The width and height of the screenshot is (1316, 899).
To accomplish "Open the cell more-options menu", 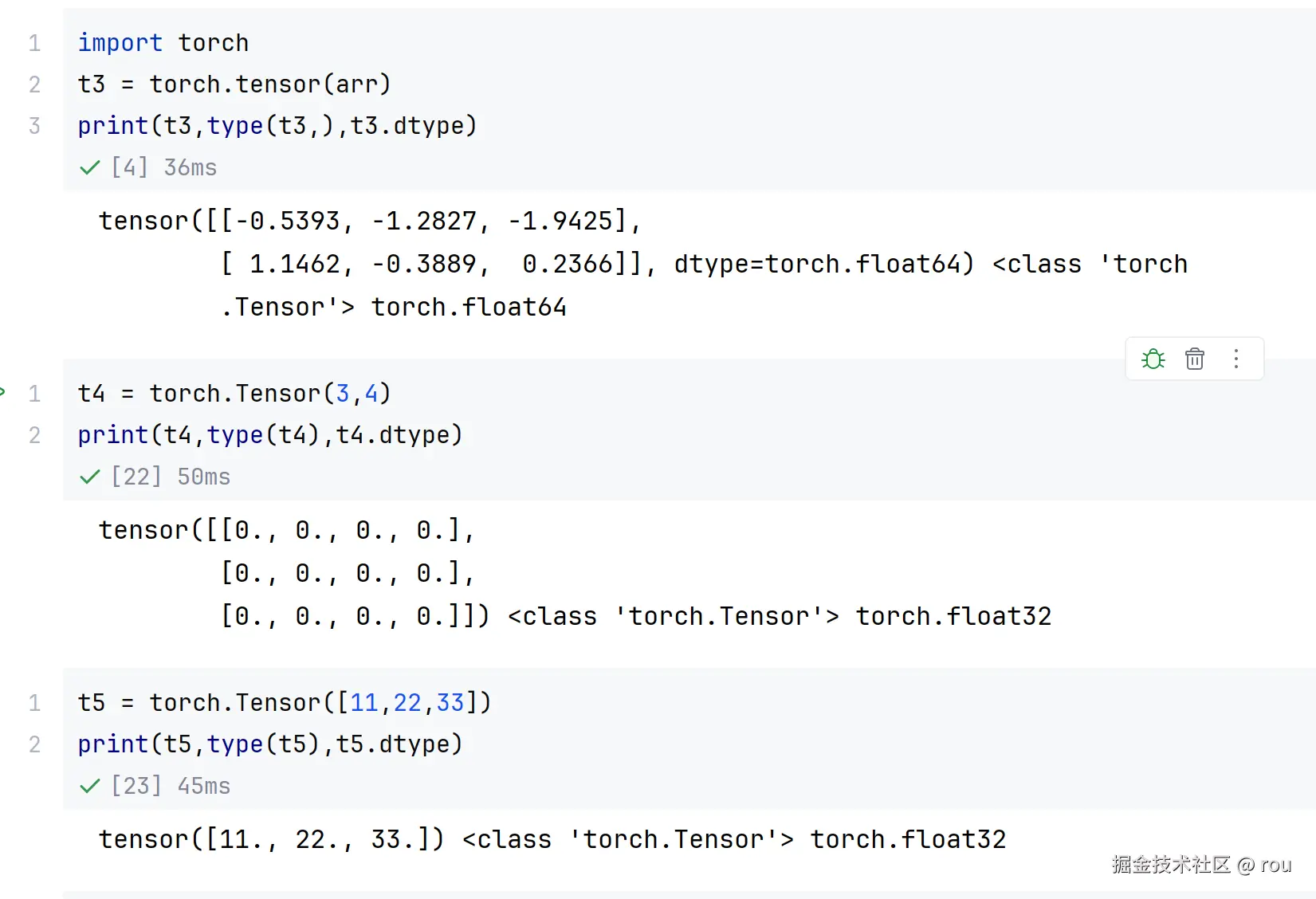I will (x=1236, y=359).
